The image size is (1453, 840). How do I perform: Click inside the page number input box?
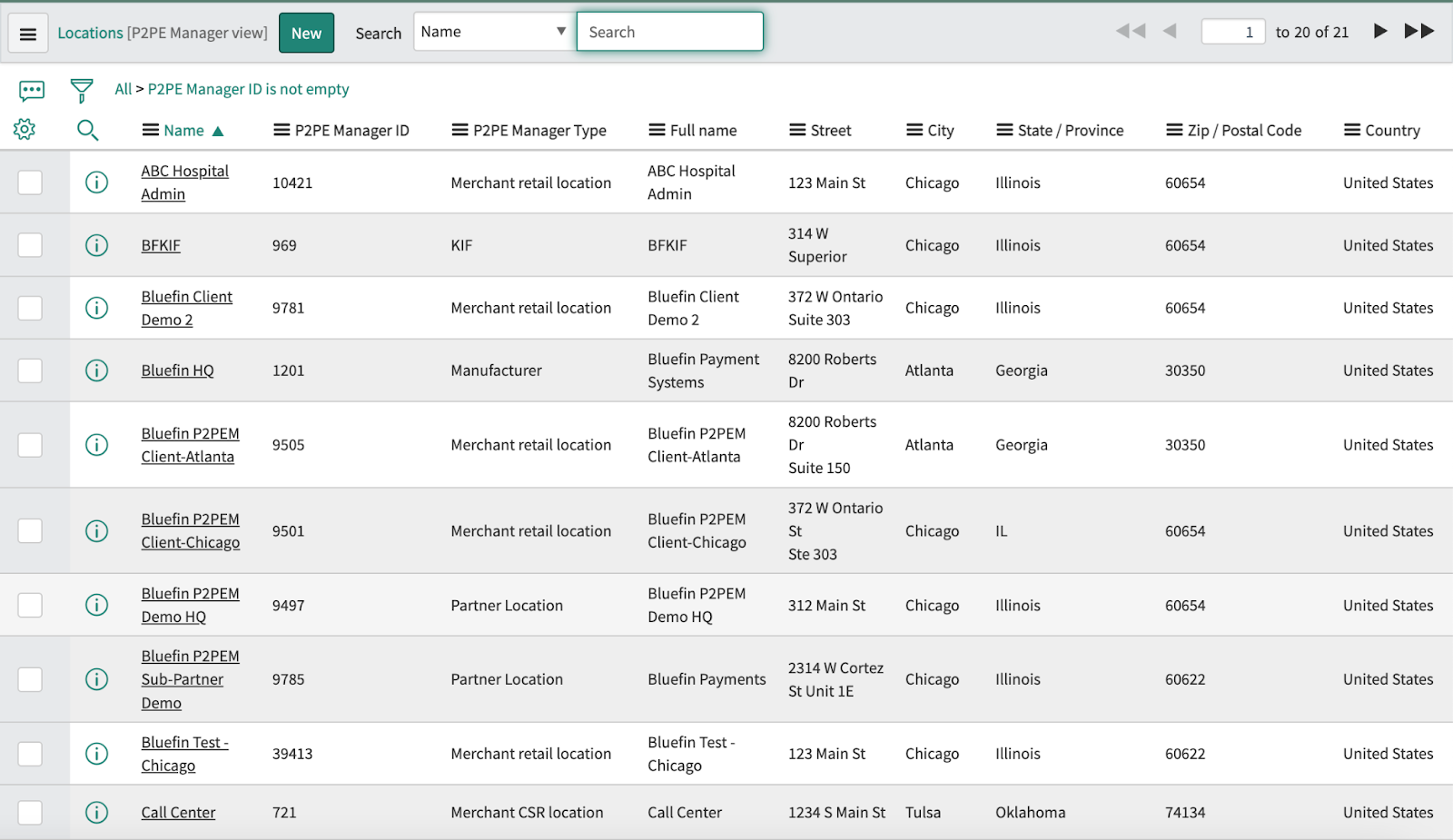coord(1232,30)
